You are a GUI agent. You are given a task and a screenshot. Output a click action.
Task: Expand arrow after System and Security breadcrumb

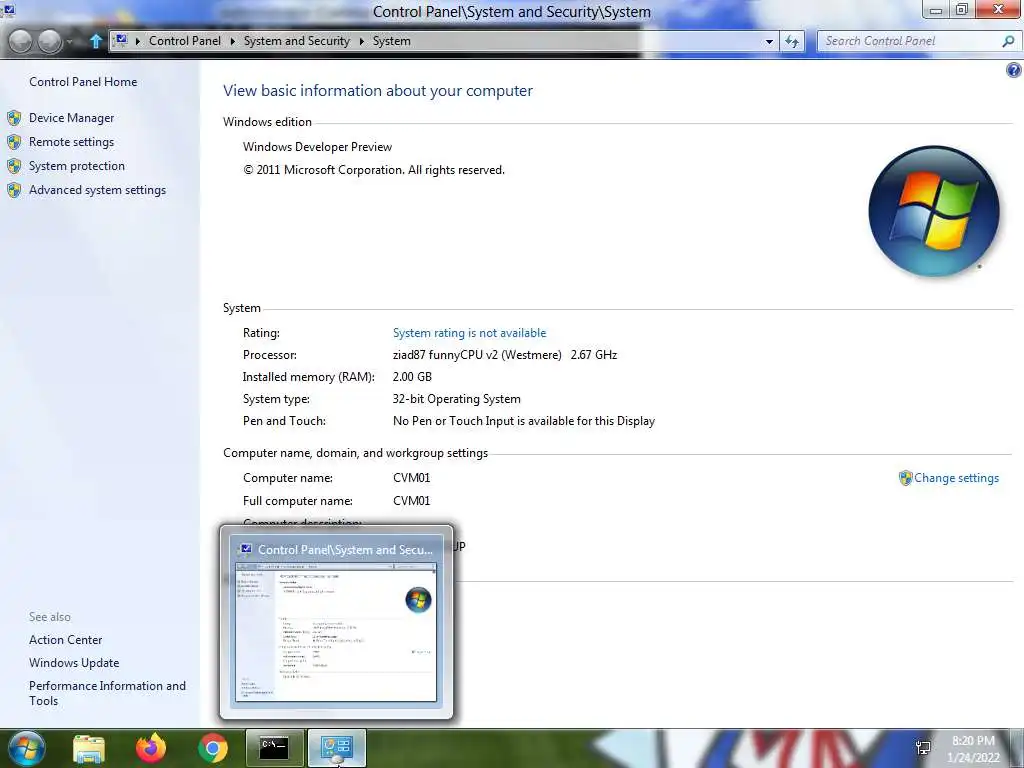361,41
